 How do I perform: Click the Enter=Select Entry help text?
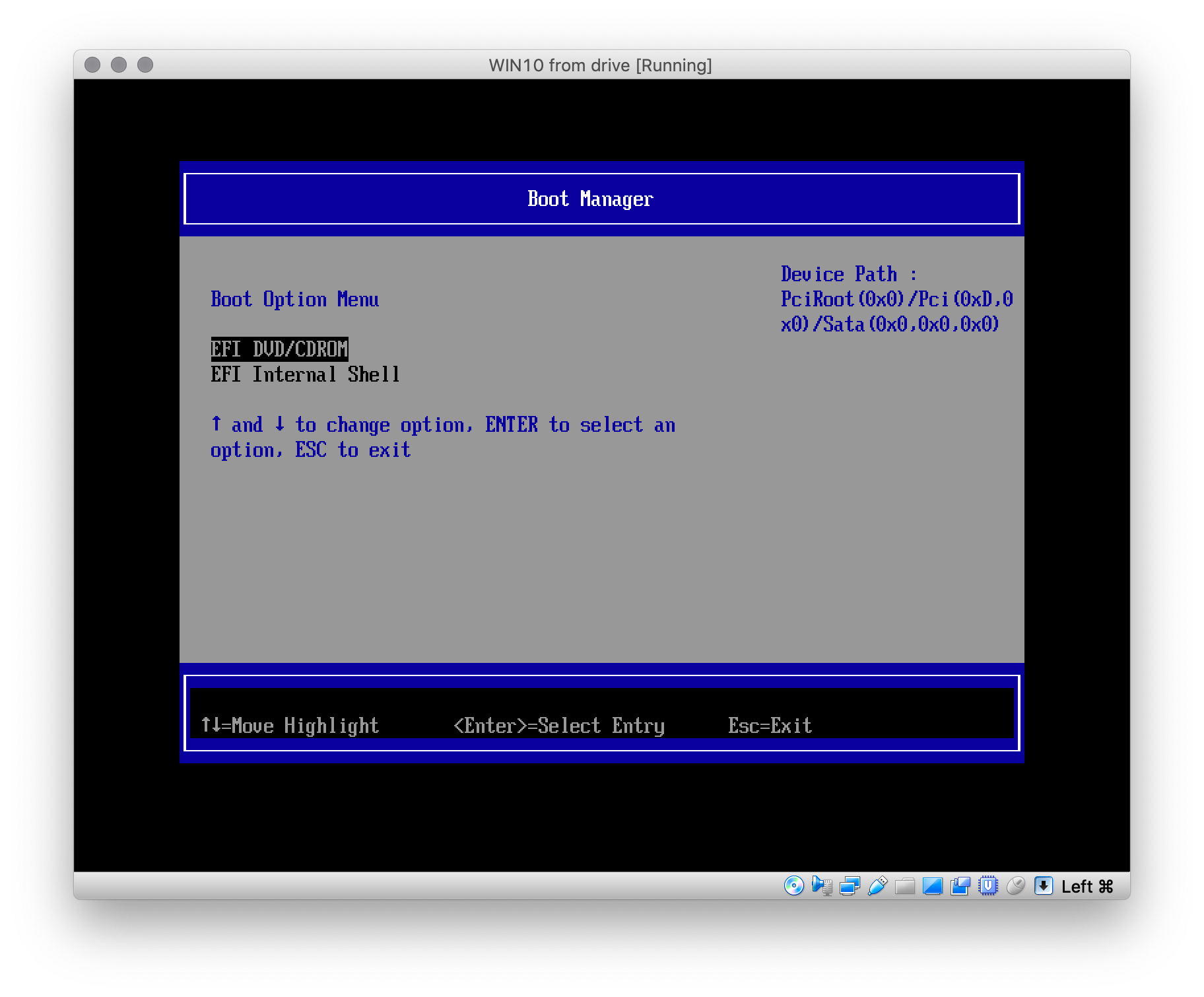(x=558, y=725)
